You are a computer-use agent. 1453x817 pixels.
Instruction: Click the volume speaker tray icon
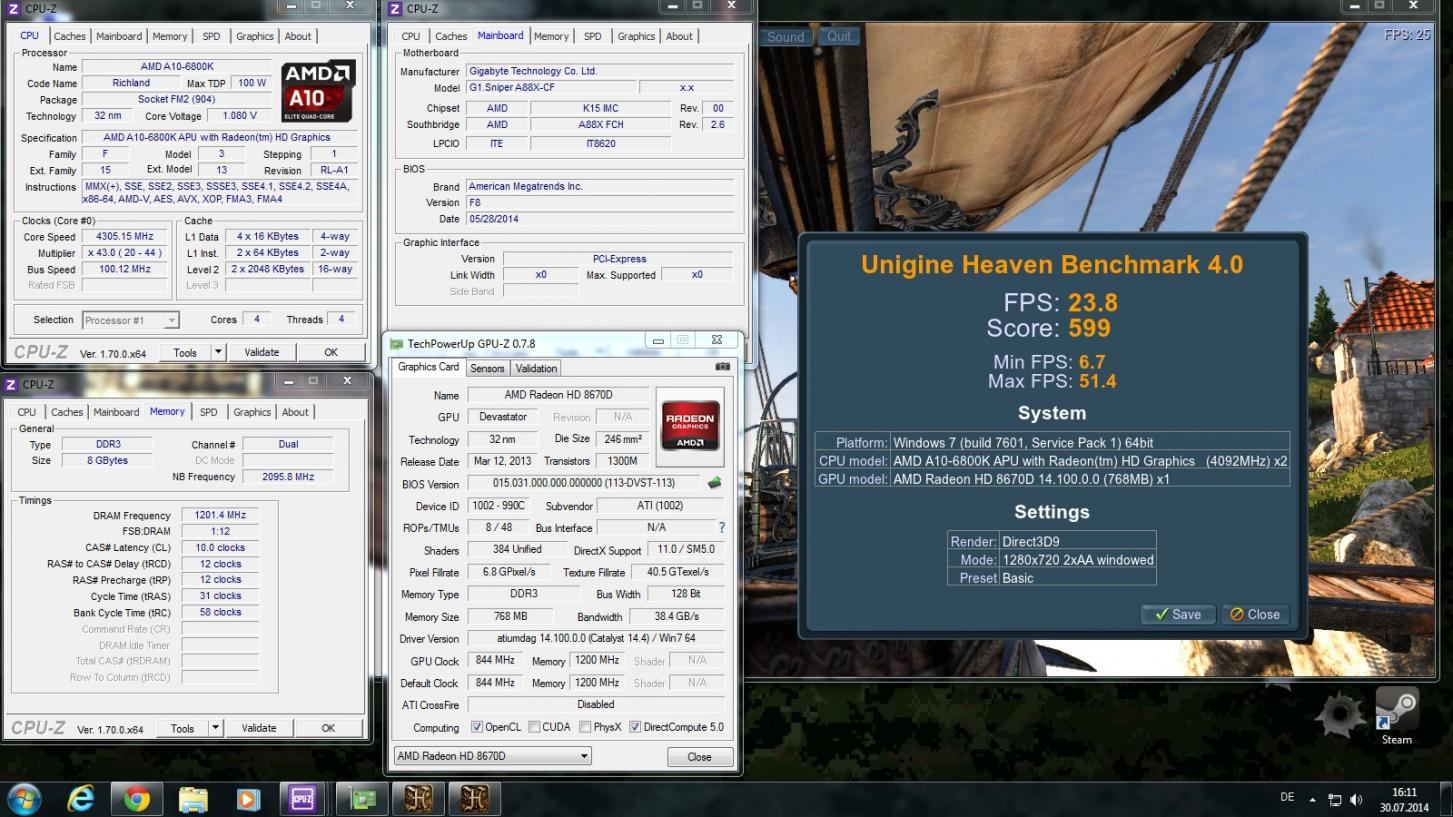pos(1356,799)
